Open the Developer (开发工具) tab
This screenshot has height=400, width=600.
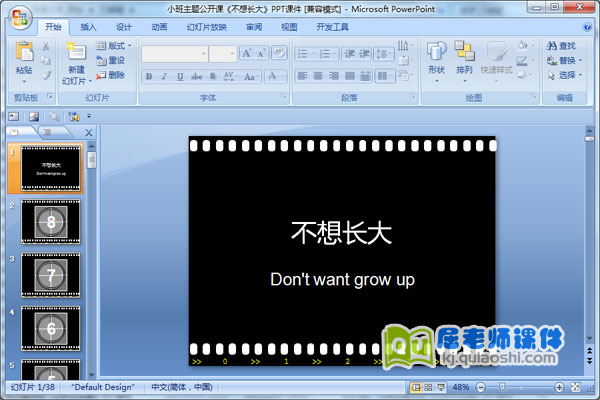[332, 27]
